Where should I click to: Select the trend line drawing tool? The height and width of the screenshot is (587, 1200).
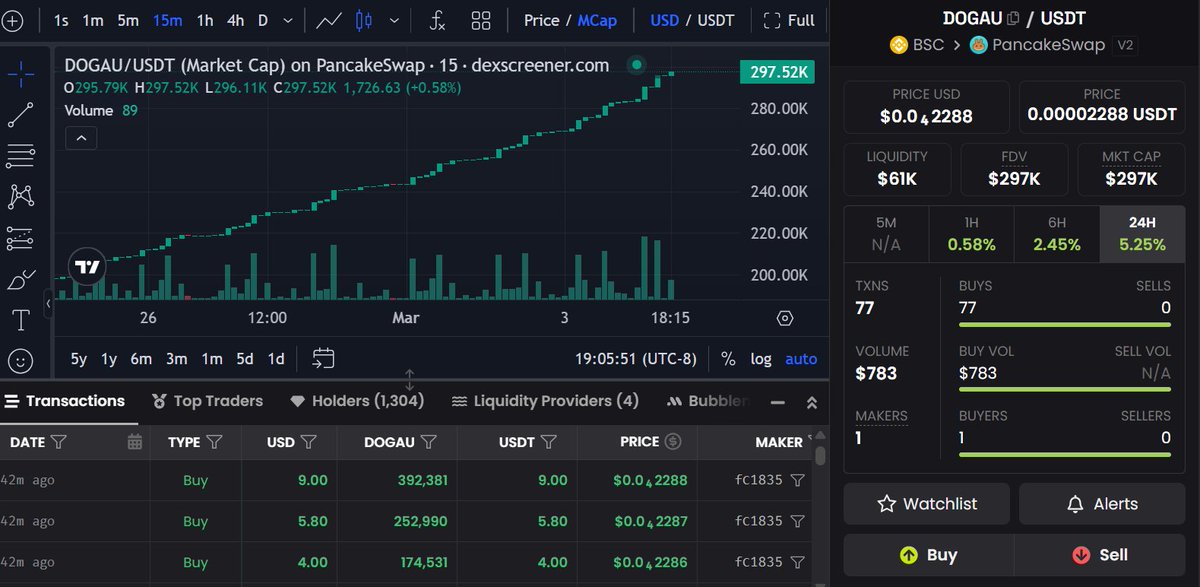tap(21, 114)
